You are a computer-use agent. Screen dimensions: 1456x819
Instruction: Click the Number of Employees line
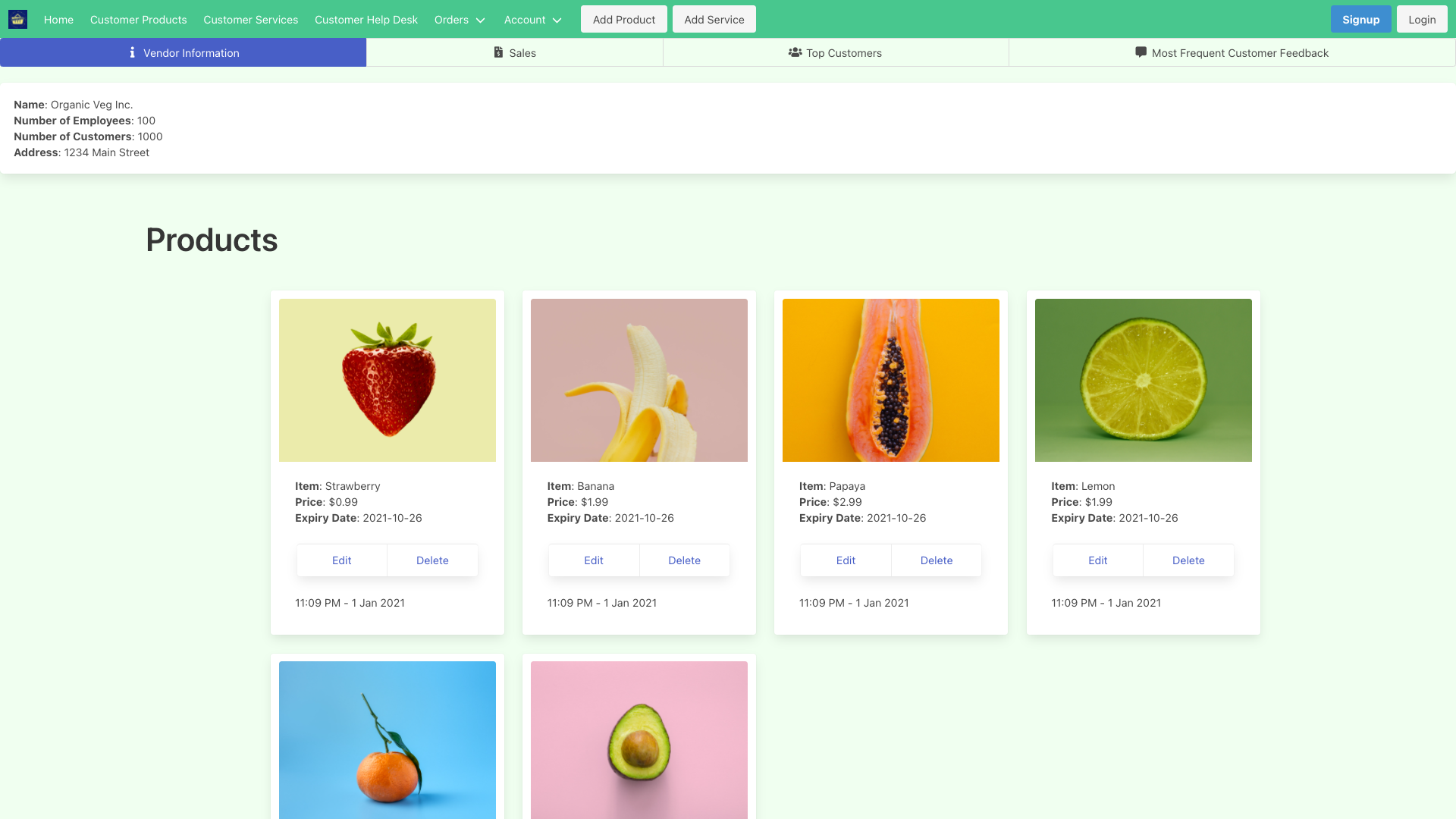point(84,121)
